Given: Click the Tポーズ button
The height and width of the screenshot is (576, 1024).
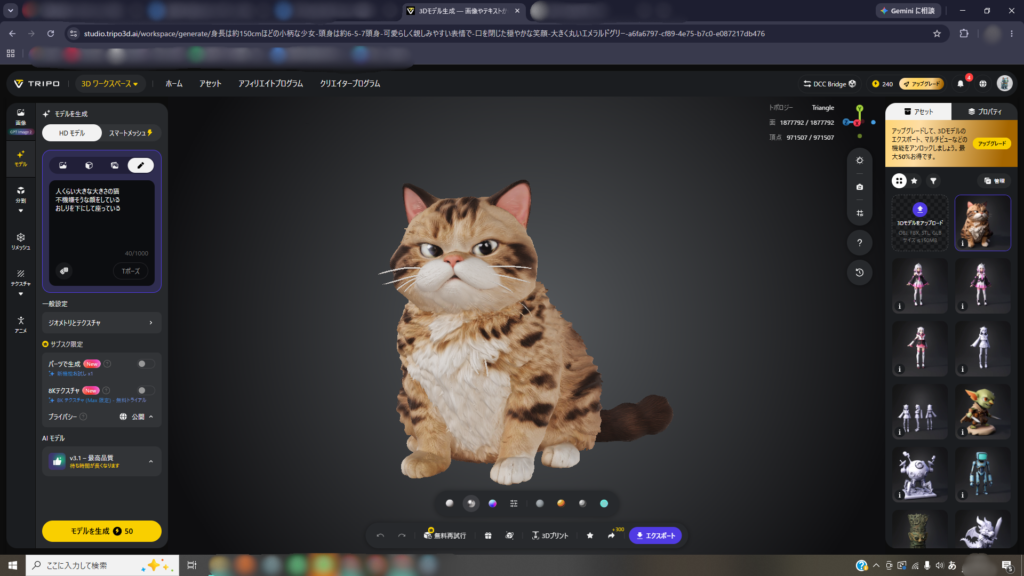Looking at the screenshot, I should (131, 271).
